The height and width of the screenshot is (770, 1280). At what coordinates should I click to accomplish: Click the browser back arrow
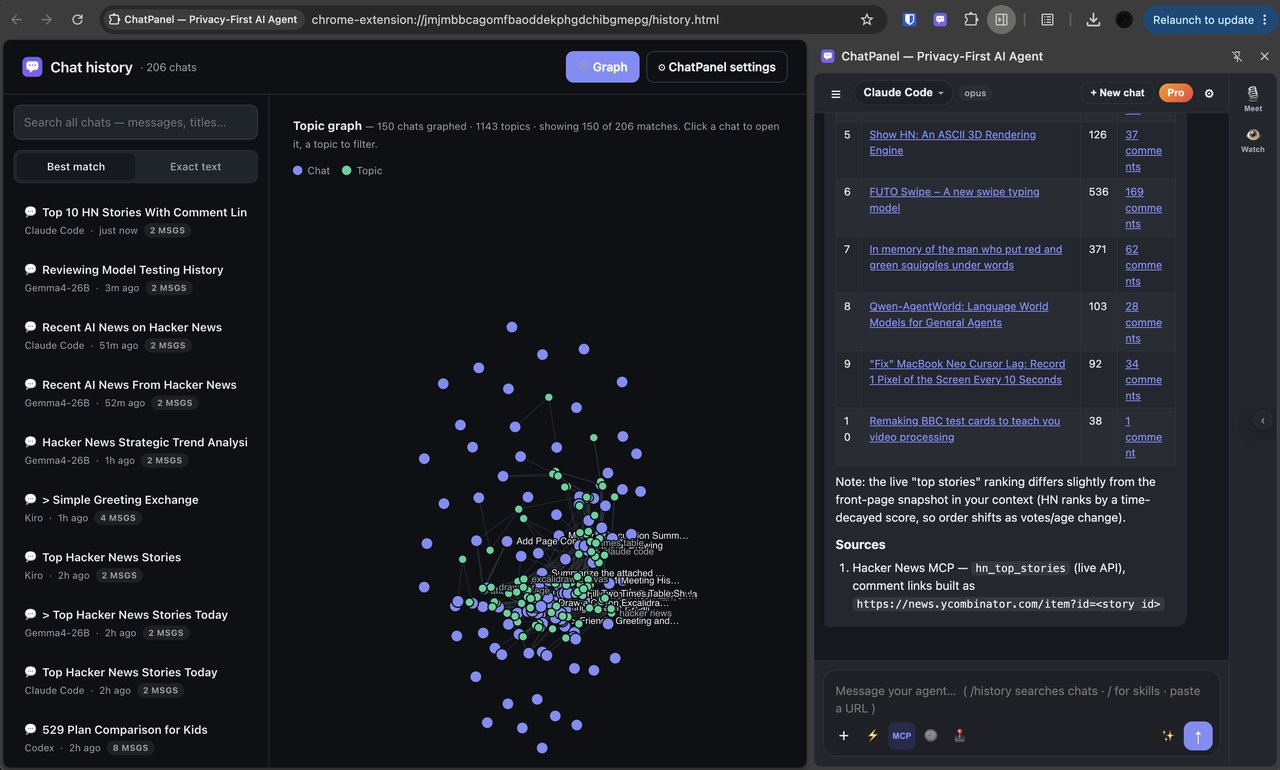tap(17, 19)
